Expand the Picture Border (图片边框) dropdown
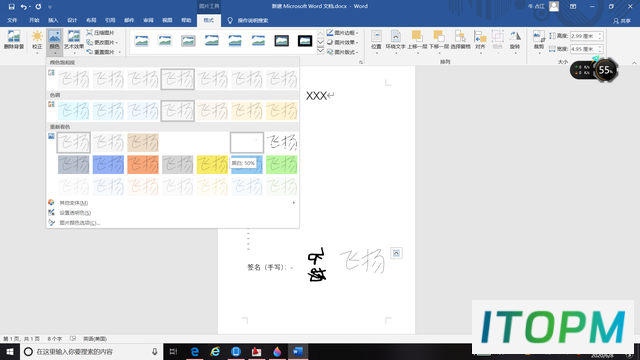This screenshot has height=360, width=640. 342,33
